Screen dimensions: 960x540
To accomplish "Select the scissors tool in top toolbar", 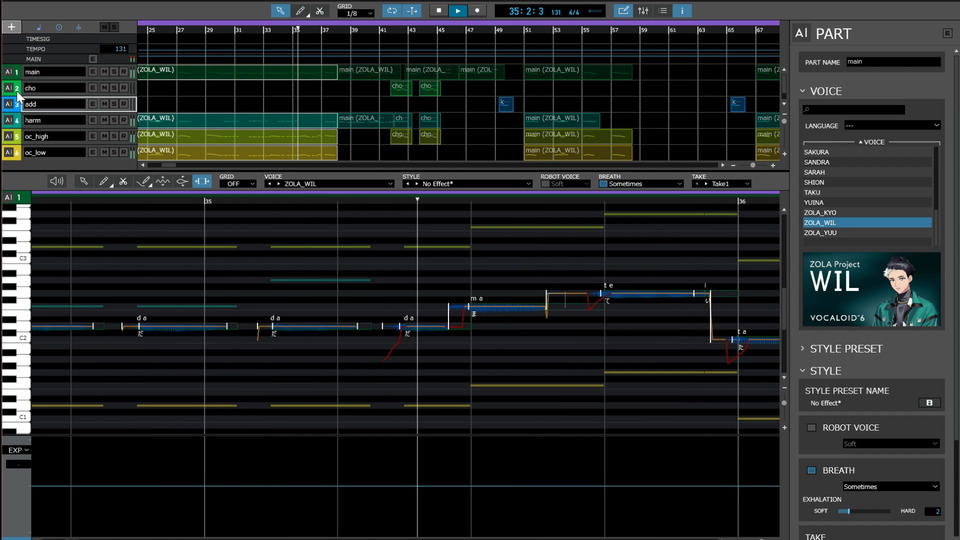I will 319,11.
